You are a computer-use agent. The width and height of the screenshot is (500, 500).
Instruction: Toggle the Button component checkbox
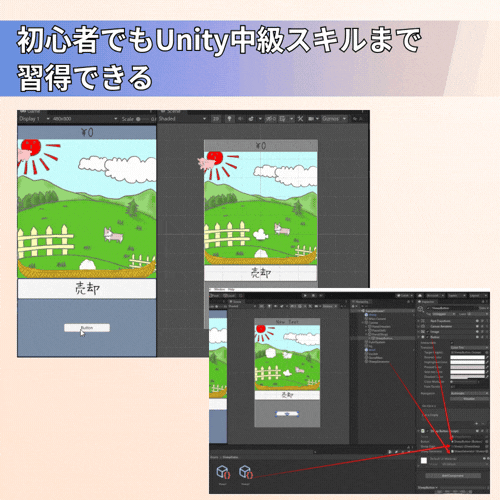point(428,337)
